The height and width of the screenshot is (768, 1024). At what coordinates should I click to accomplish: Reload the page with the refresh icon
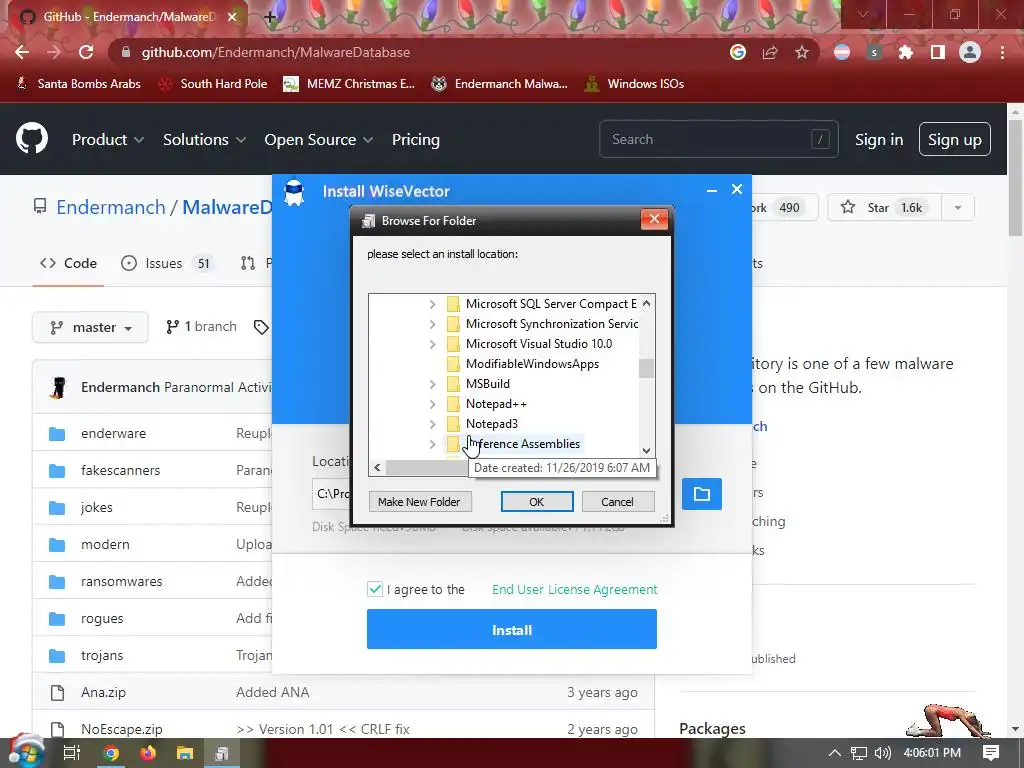(x=86, y=52)
